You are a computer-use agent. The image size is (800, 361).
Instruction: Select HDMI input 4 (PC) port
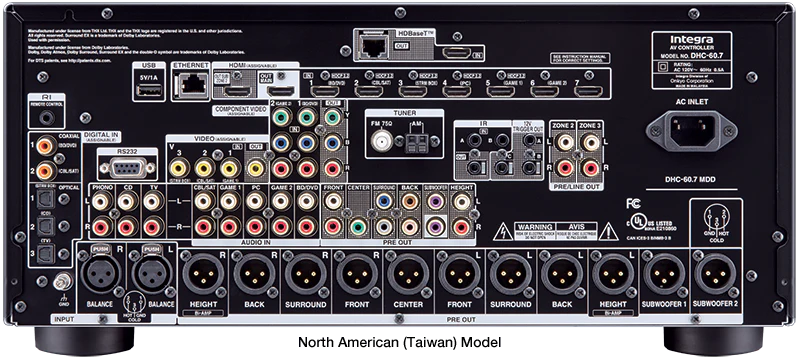tap(457, 92)
